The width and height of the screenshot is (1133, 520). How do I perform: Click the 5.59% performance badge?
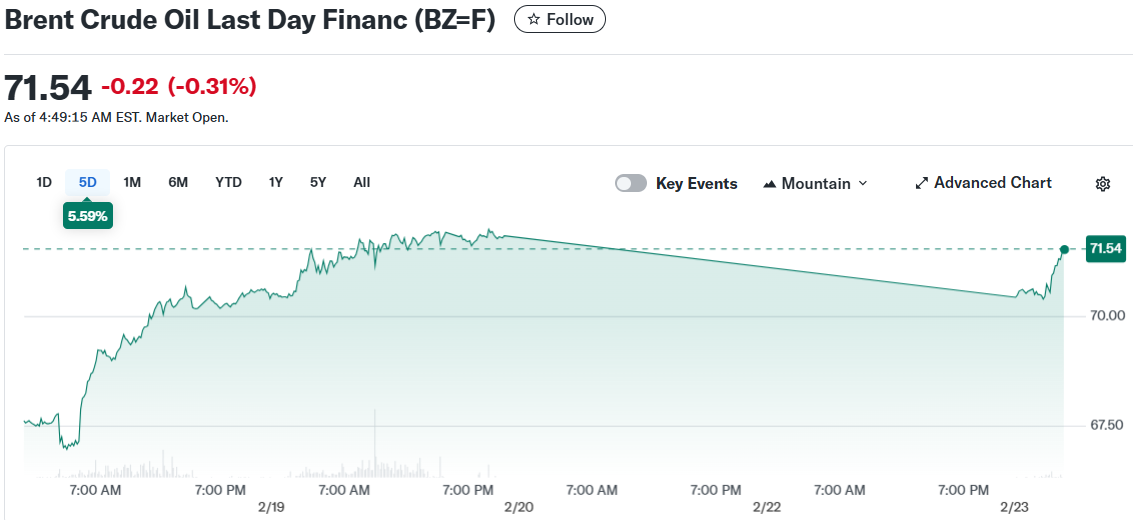(x=88, y=215)
